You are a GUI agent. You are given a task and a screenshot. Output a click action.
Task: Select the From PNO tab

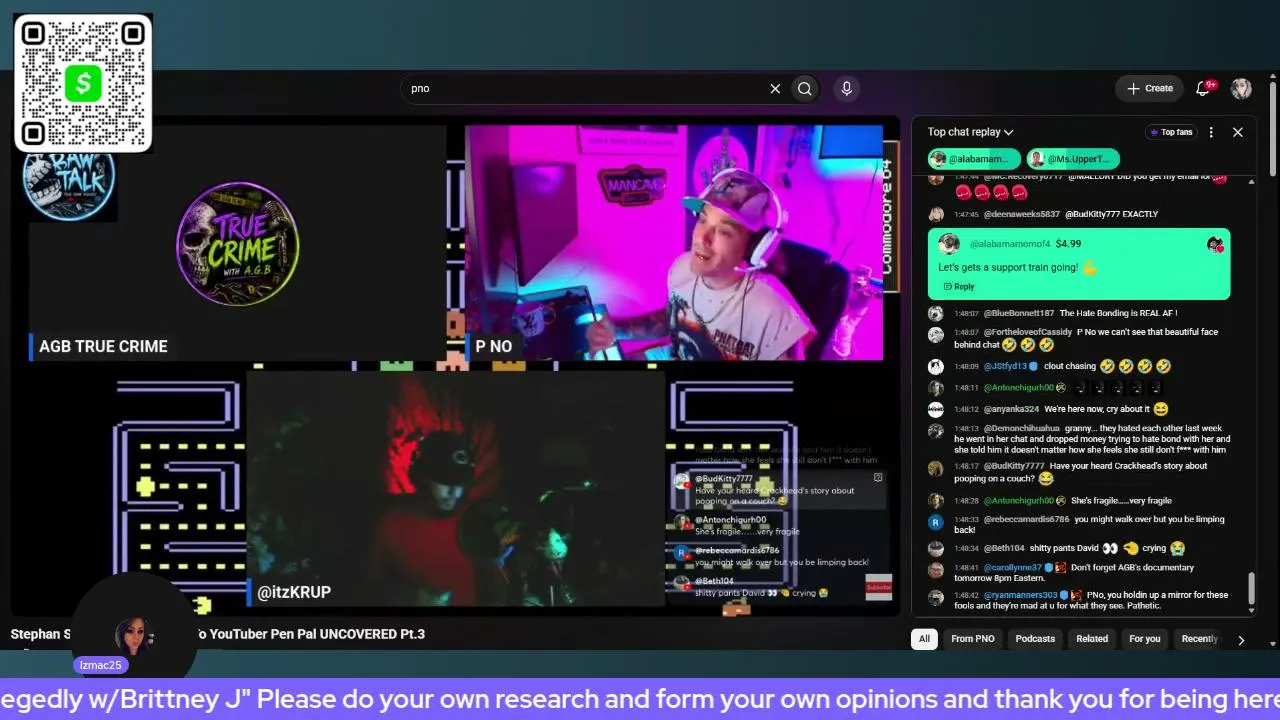pyautogui.click(x=973, y=639)
